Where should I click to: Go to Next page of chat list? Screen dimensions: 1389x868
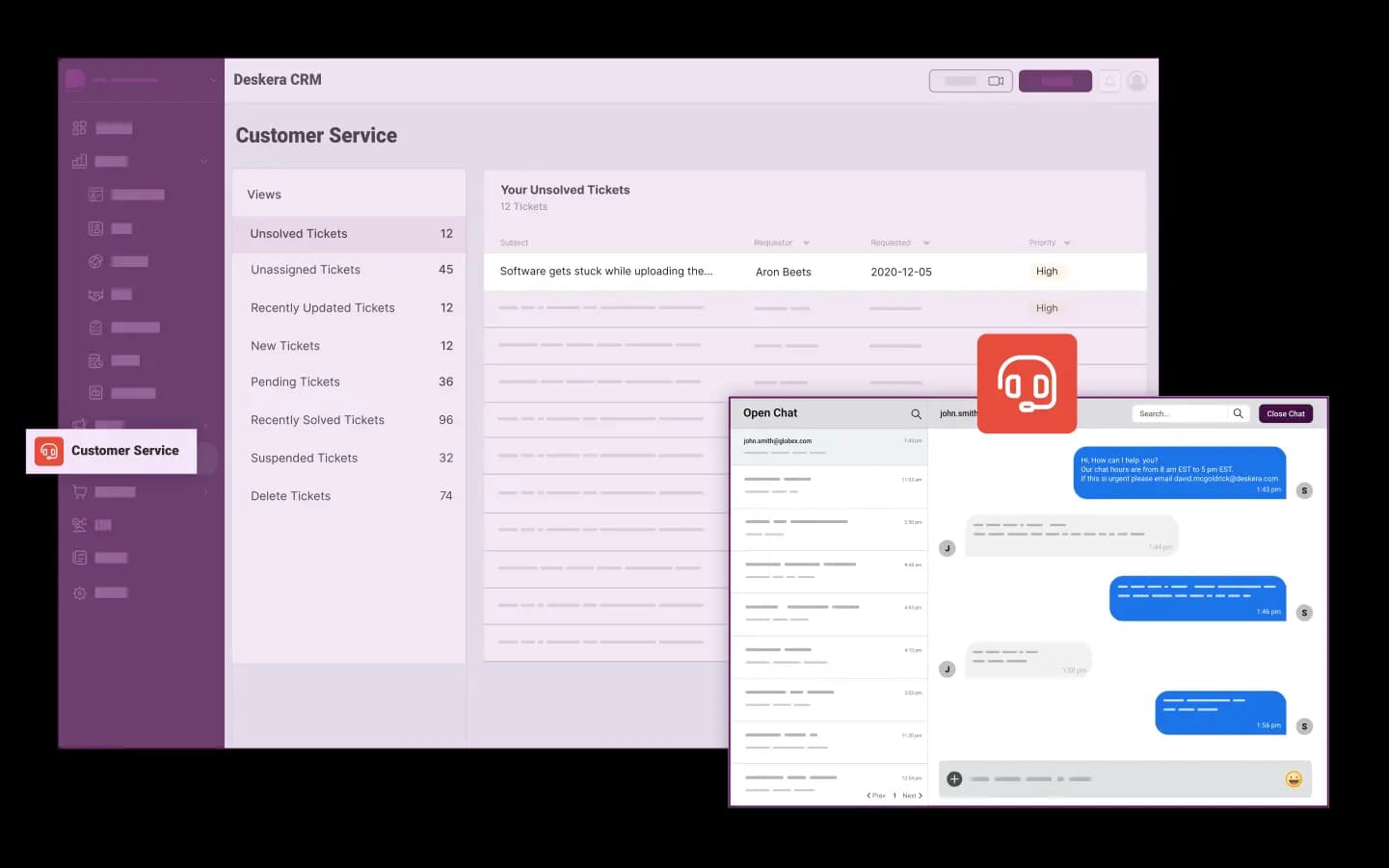(912, 796)
